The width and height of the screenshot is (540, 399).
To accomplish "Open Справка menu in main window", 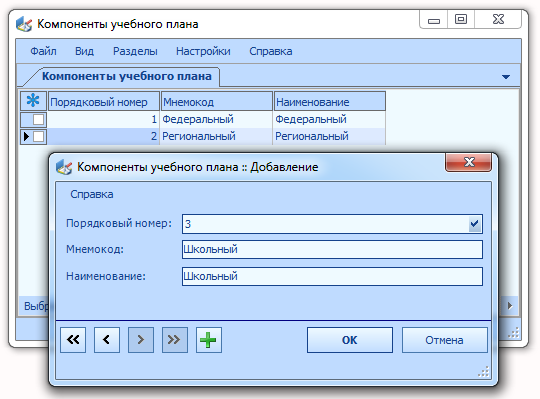I will click(x=271, y=51).
